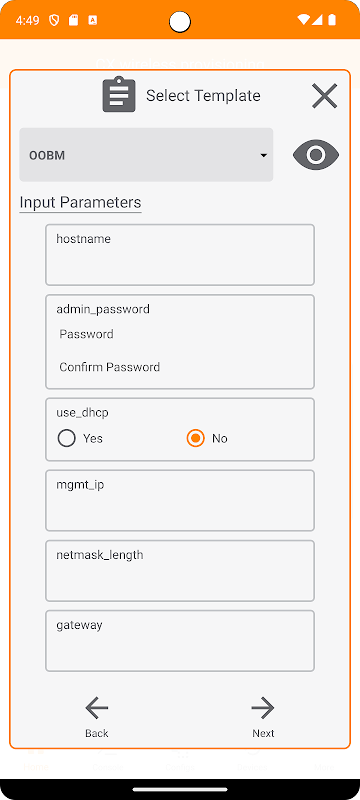Click the clipboard template icon
The height and width of the screenshot is (800, 360).
119,94
